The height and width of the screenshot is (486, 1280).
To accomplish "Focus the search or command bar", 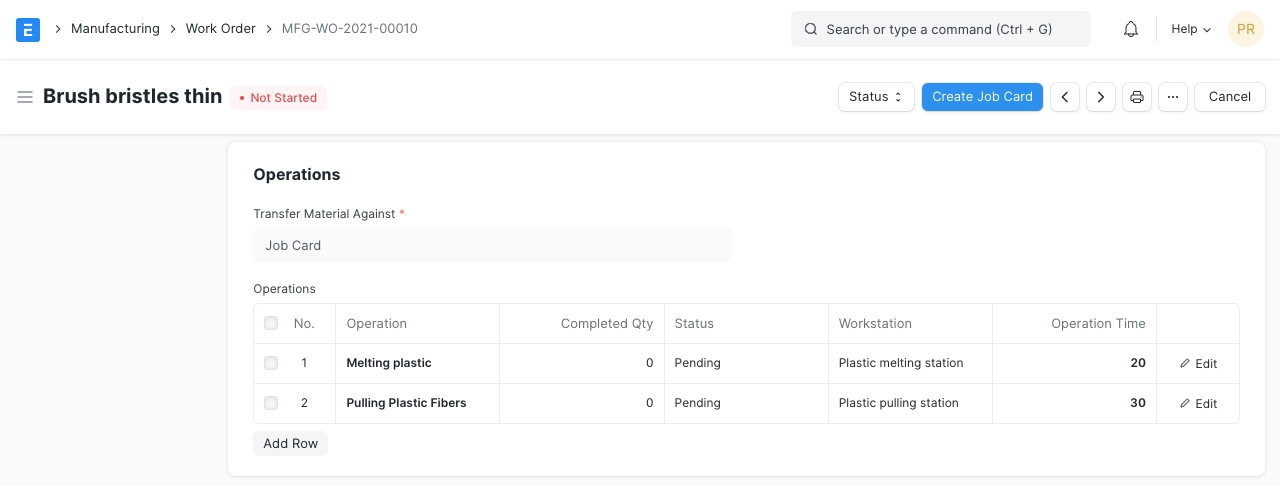I will pyautogui.click(x=940, y=29).
